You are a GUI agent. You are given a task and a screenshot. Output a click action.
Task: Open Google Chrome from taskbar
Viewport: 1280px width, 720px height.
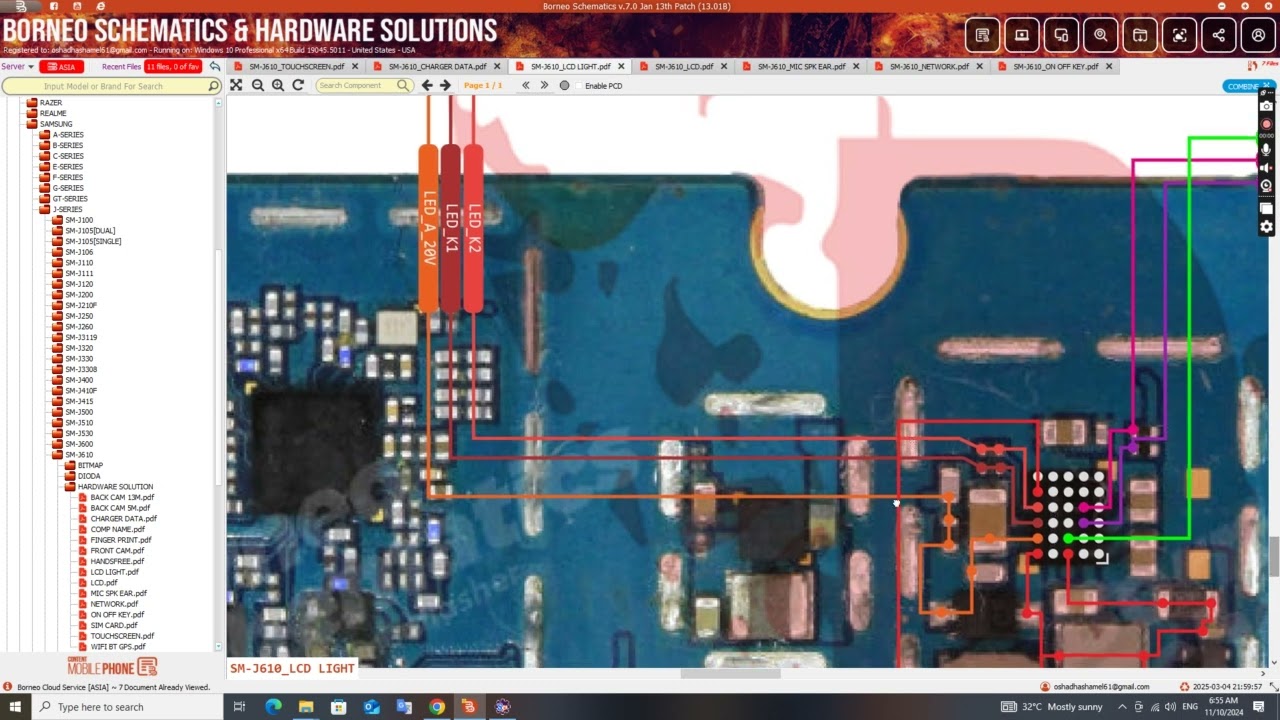tap(437, 707)
